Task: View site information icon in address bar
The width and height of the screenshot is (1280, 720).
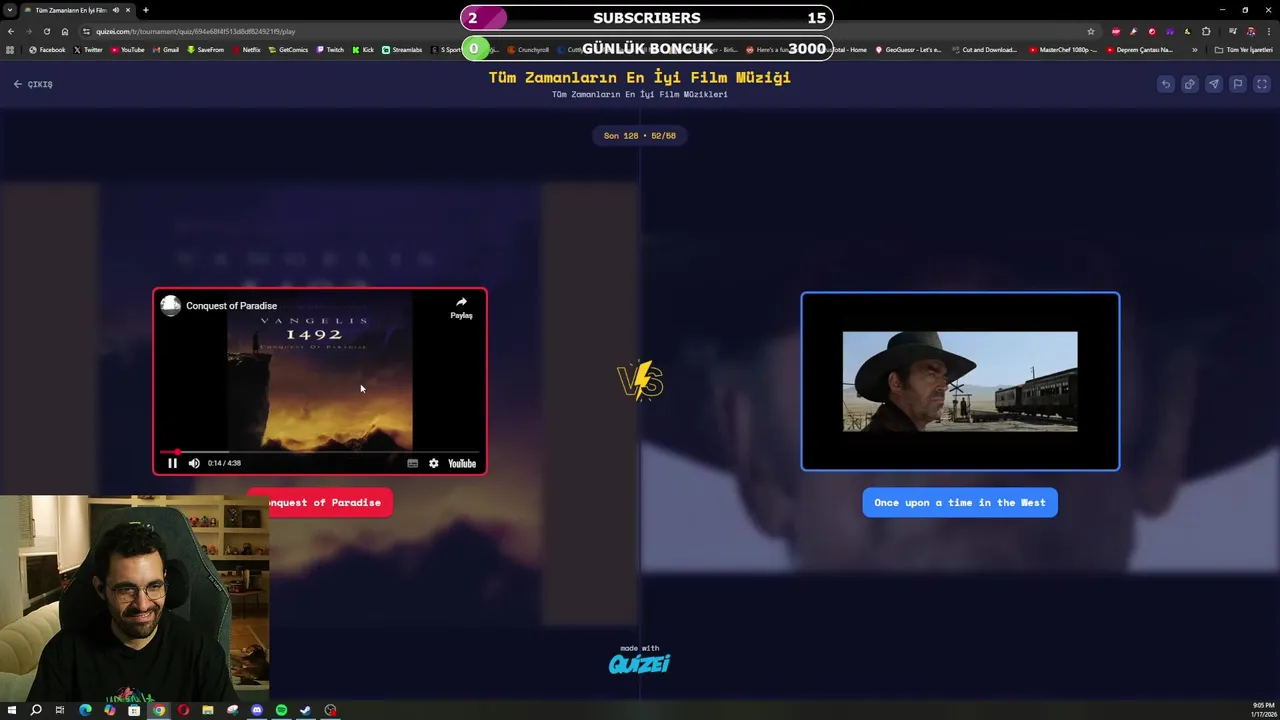Action: coord(87,31)
